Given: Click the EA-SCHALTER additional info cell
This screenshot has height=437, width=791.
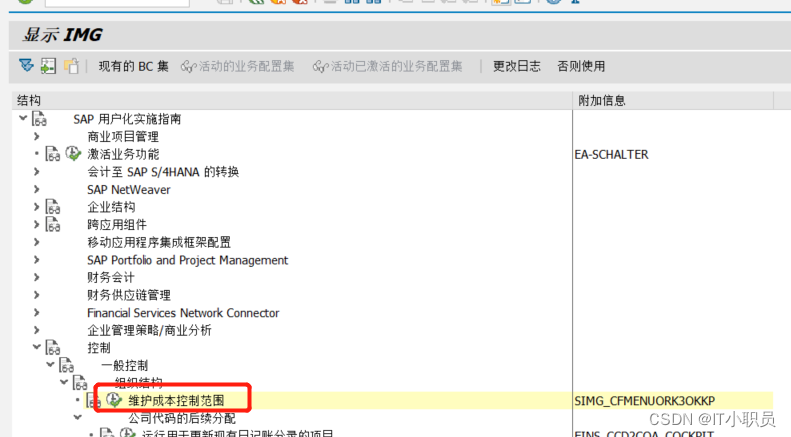Looking at the screenshot, I should pyautogui.click(x=611, y=154).
